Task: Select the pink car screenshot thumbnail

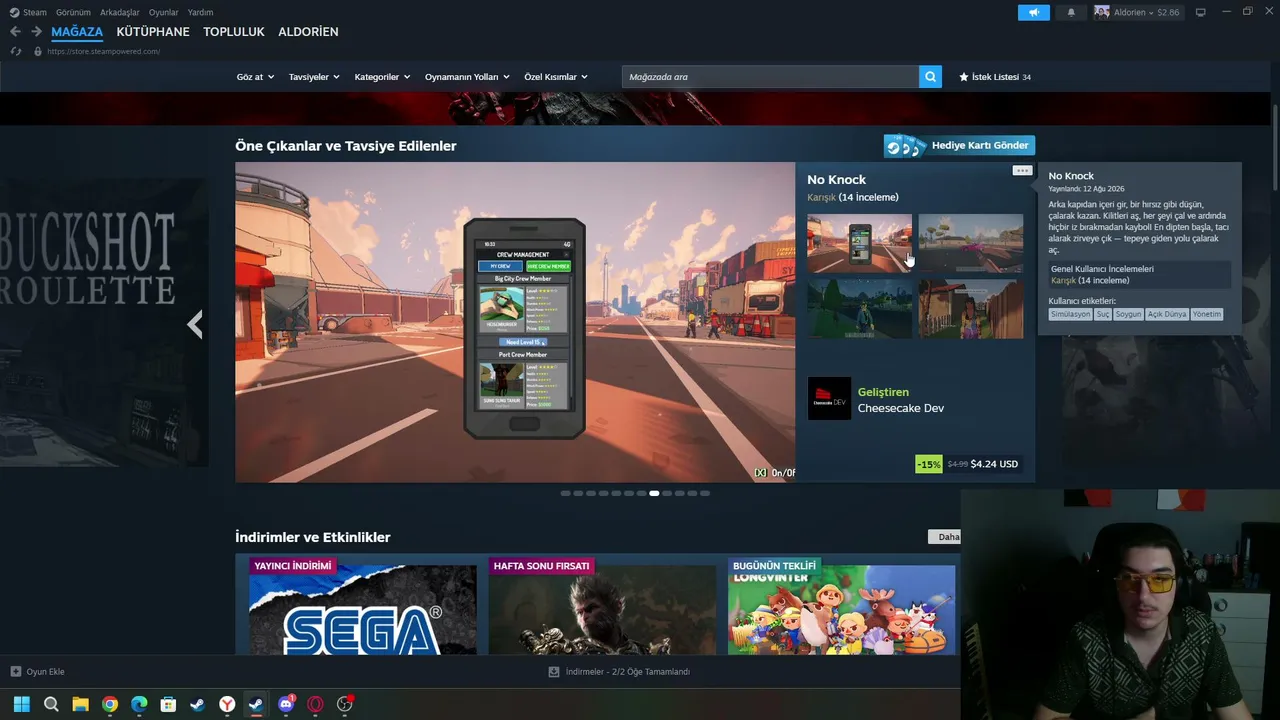Action: click(x=971, y=243)
